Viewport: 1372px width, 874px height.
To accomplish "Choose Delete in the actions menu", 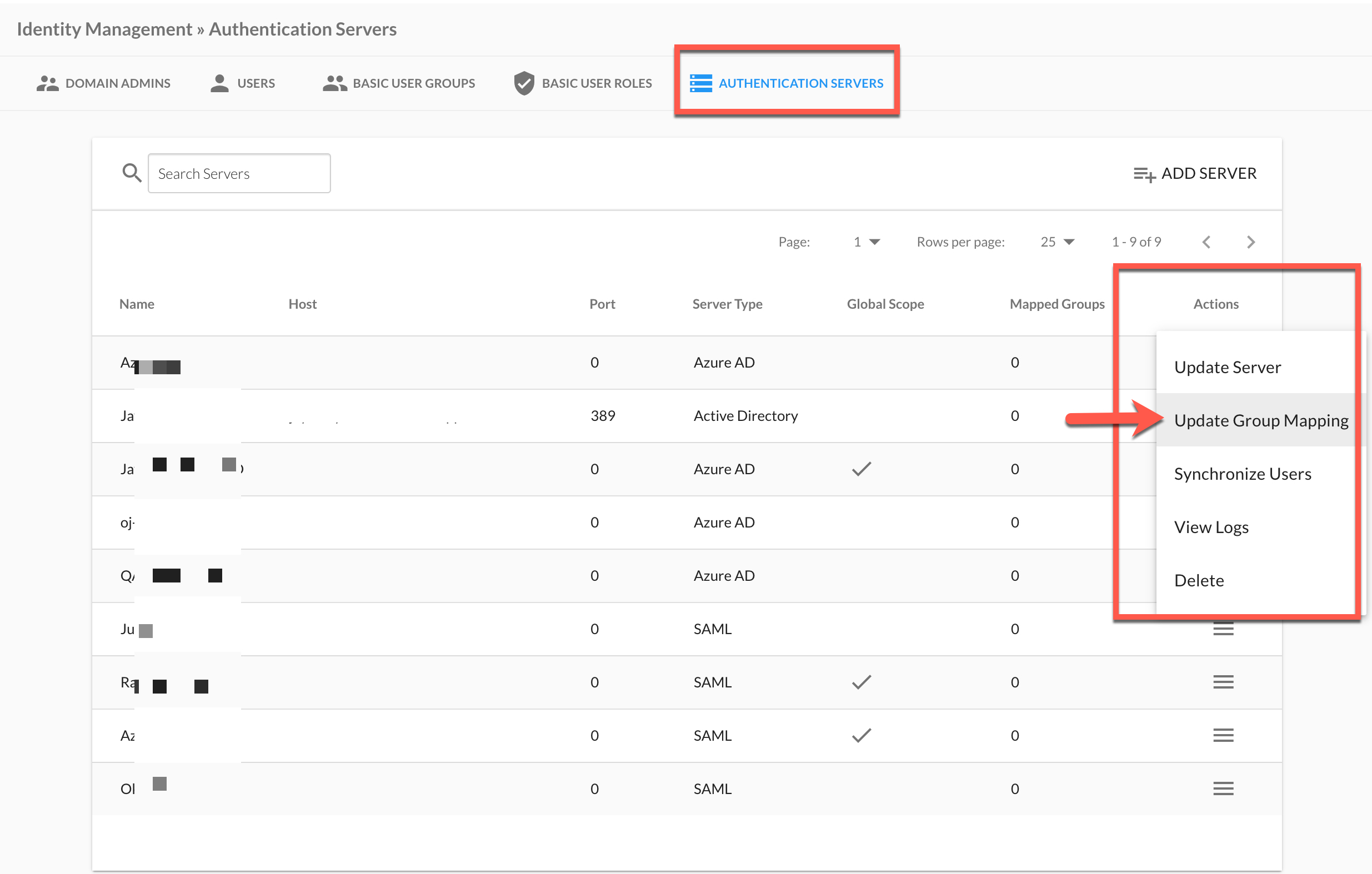I will [1199, 581].
